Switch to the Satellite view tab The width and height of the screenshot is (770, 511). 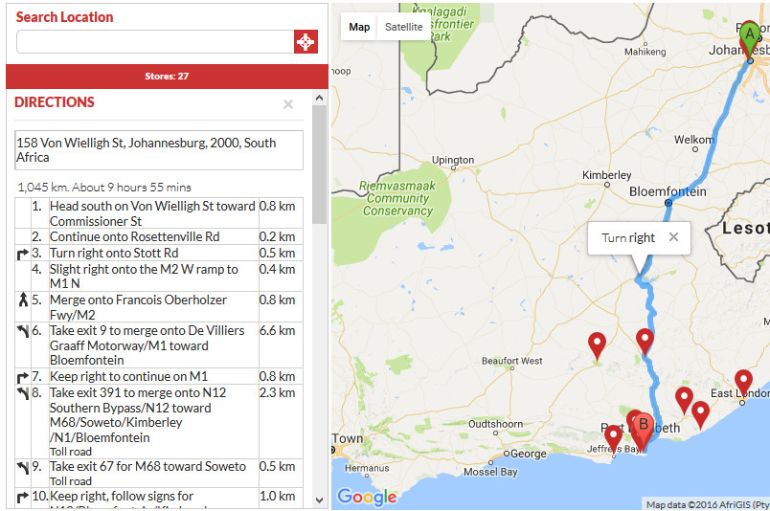pyautogui.click(x=404, y=27)
